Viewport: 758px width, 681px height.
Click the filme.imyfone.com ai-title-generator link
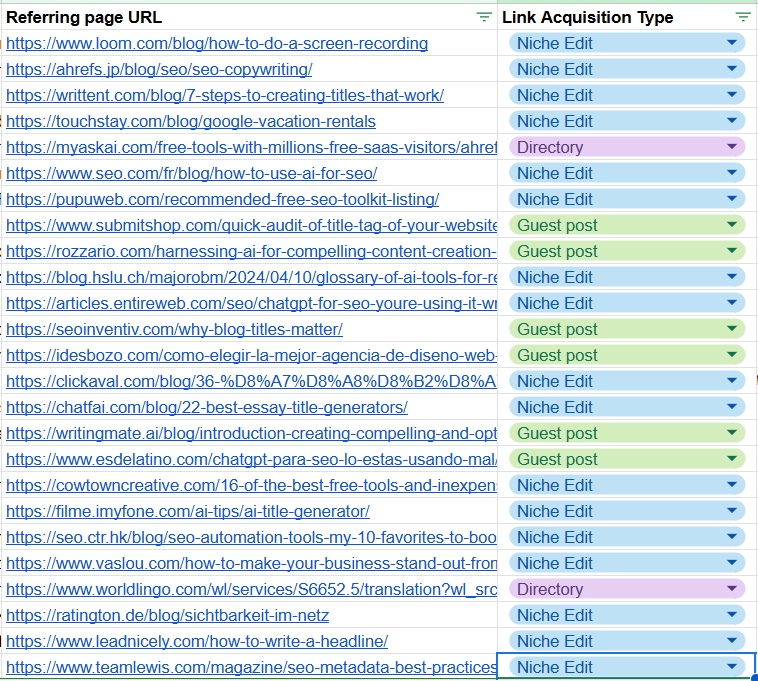point(188,511)
